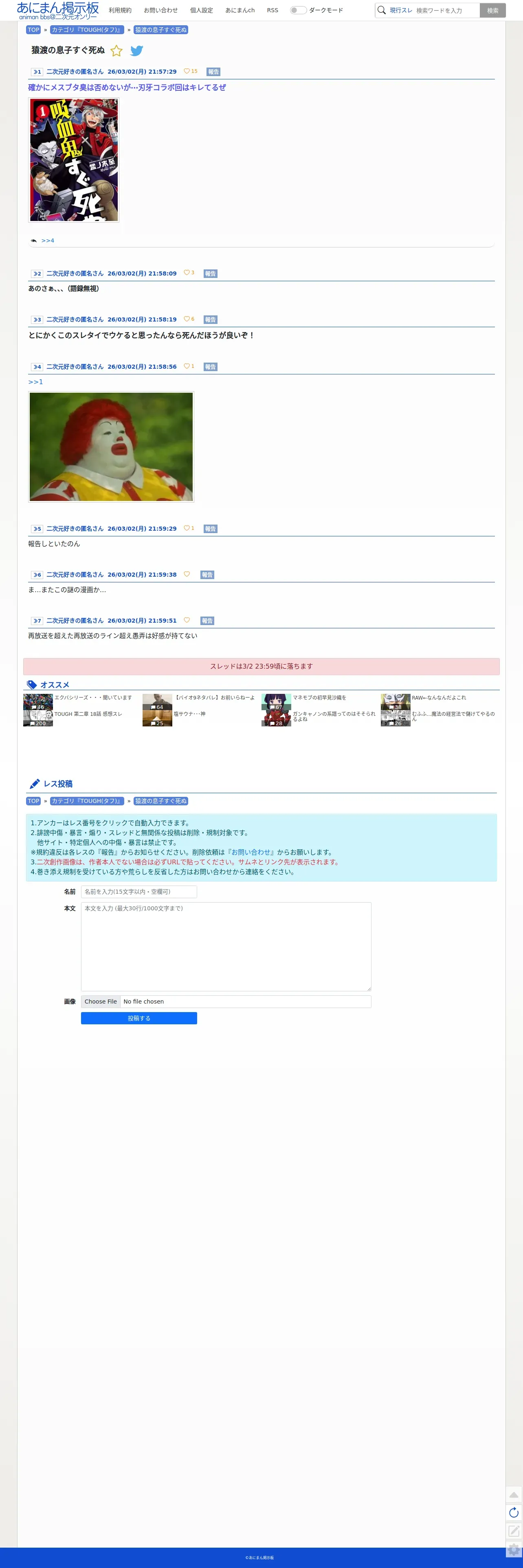Open recommended thread RAW←なんなんだよこれ

pyautogui.click(x=439, y=698)
